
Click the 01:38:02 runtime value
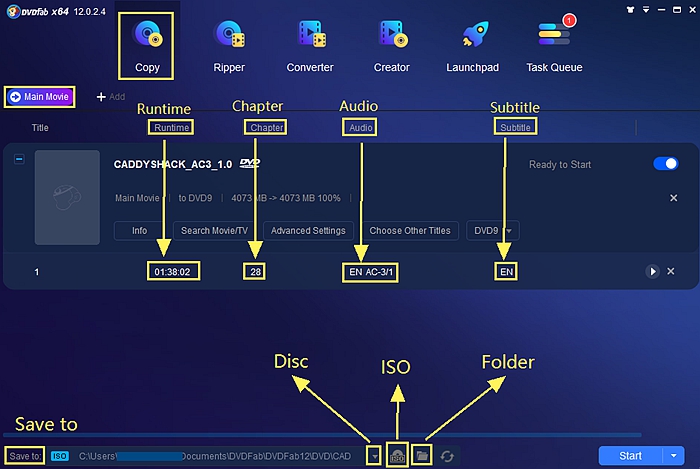click(x=172, y=272)
